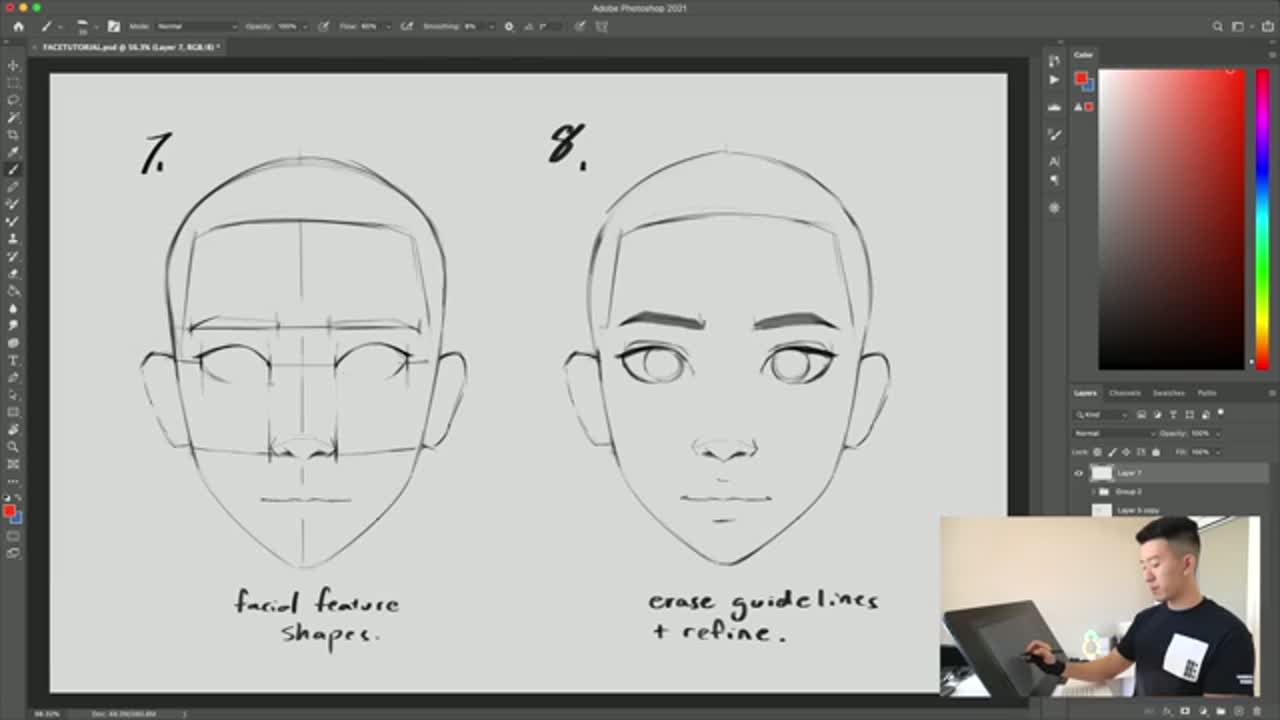Select the Brush tool in toolbar
This screenshot has width=1280, height=720.
13,168
